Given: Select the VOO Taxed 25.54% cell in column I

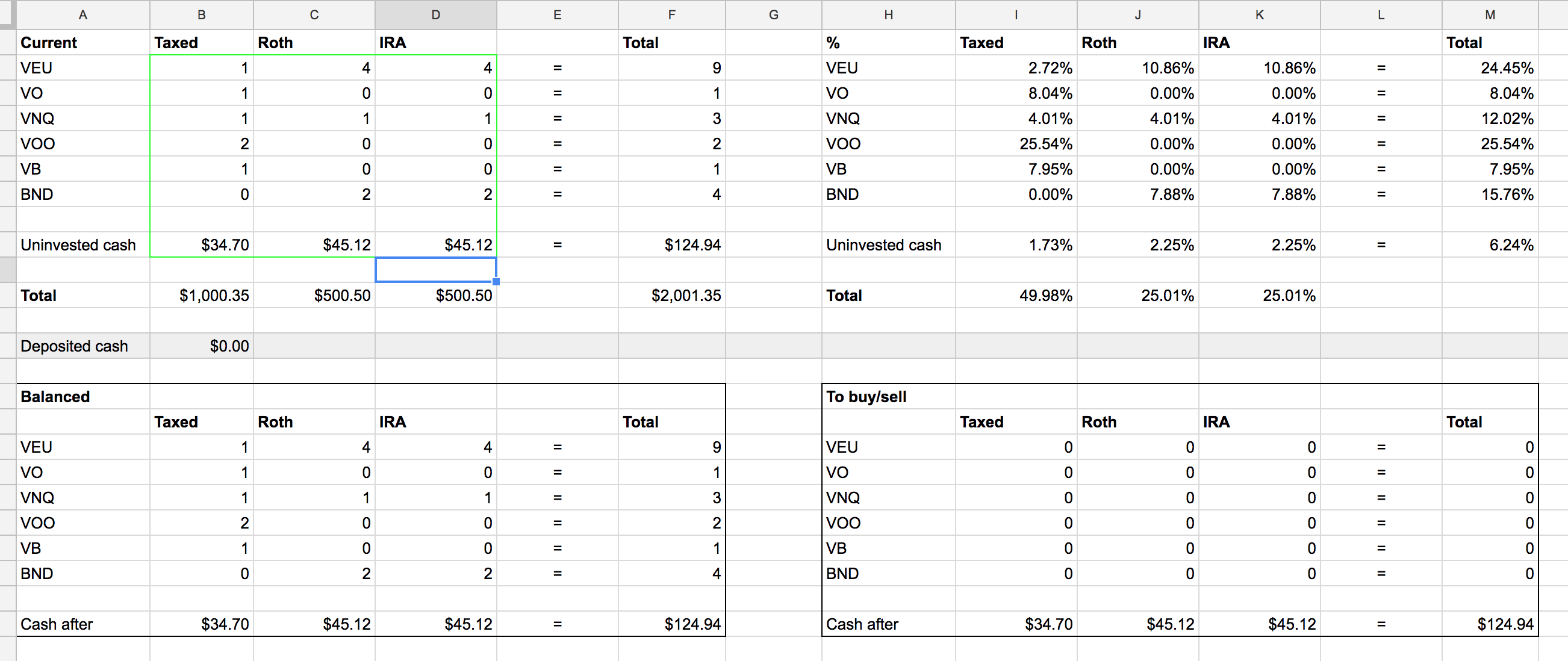Looking at the screenshot, I should click(x=1016, y=144).
